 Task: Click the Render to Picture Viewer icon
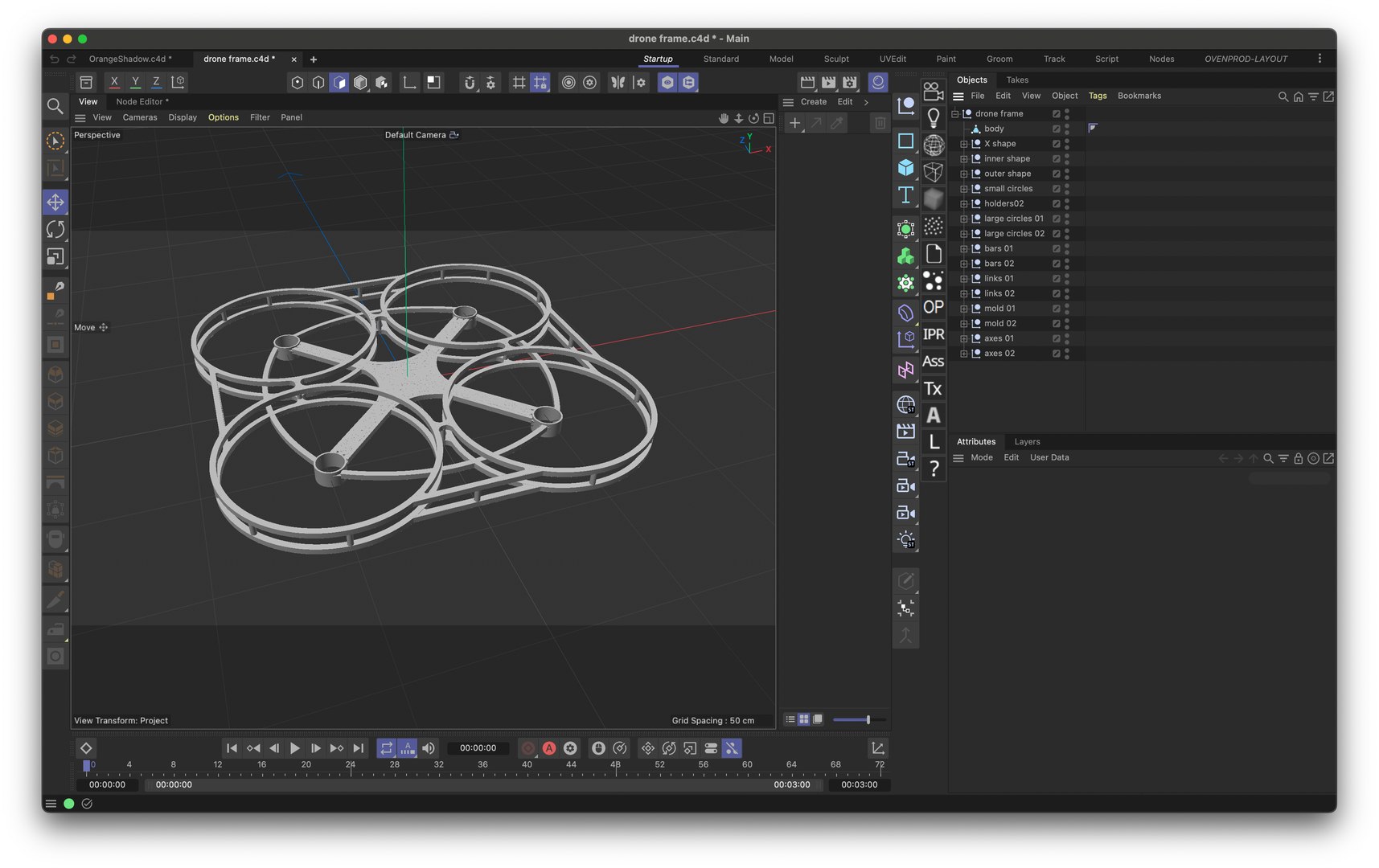point(829,82)
